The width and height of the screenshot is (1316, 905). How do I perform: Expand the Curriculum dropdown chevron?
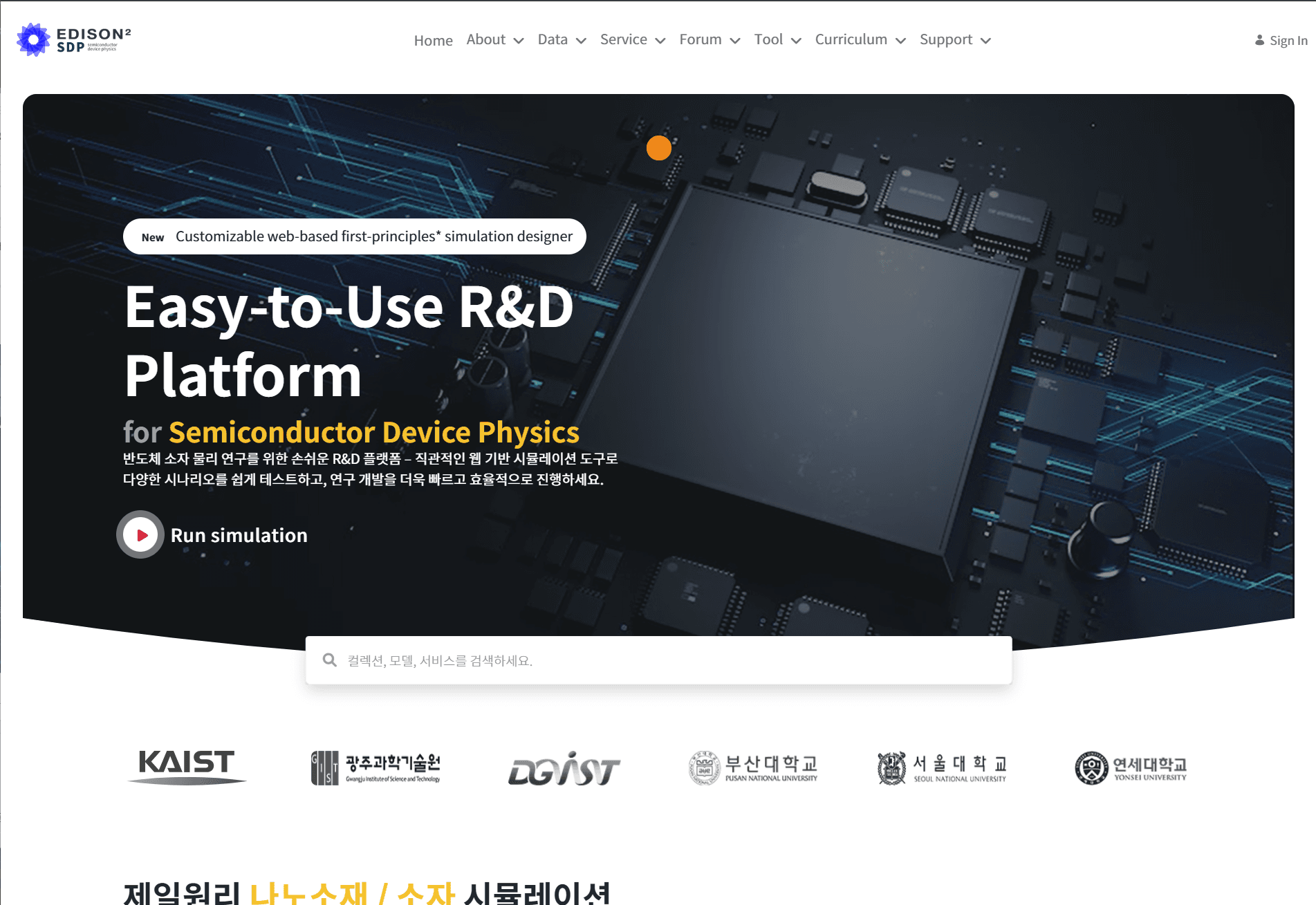click(900, 41)
